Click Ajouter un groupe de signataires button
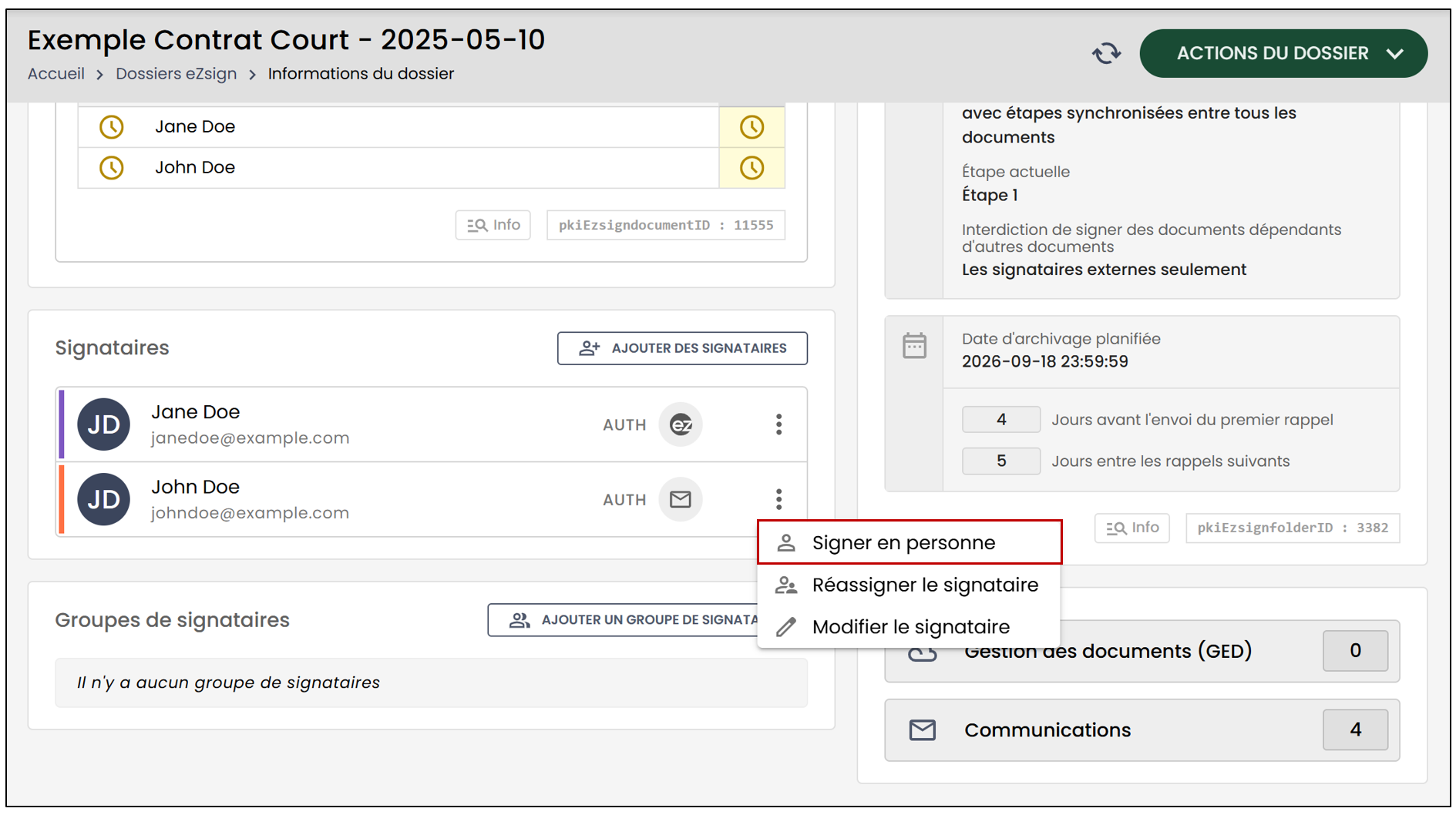Screen dimensions: 1456x815 [x=624, y=620]
